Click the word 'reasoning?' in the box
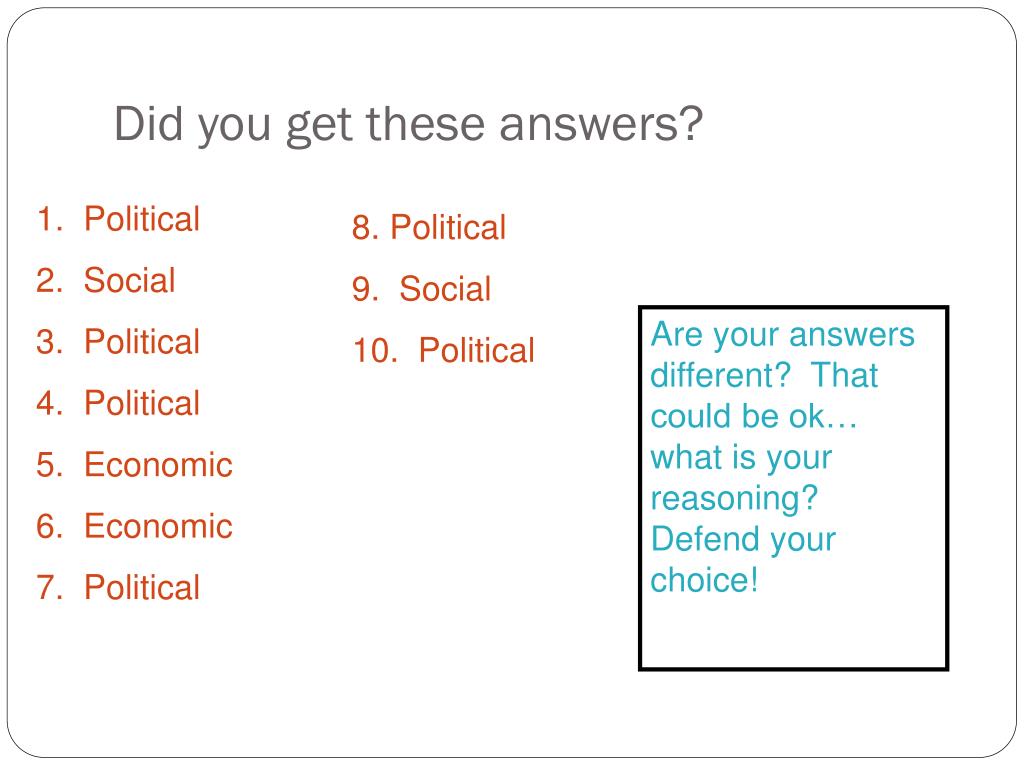 click(x=734, y=499)
